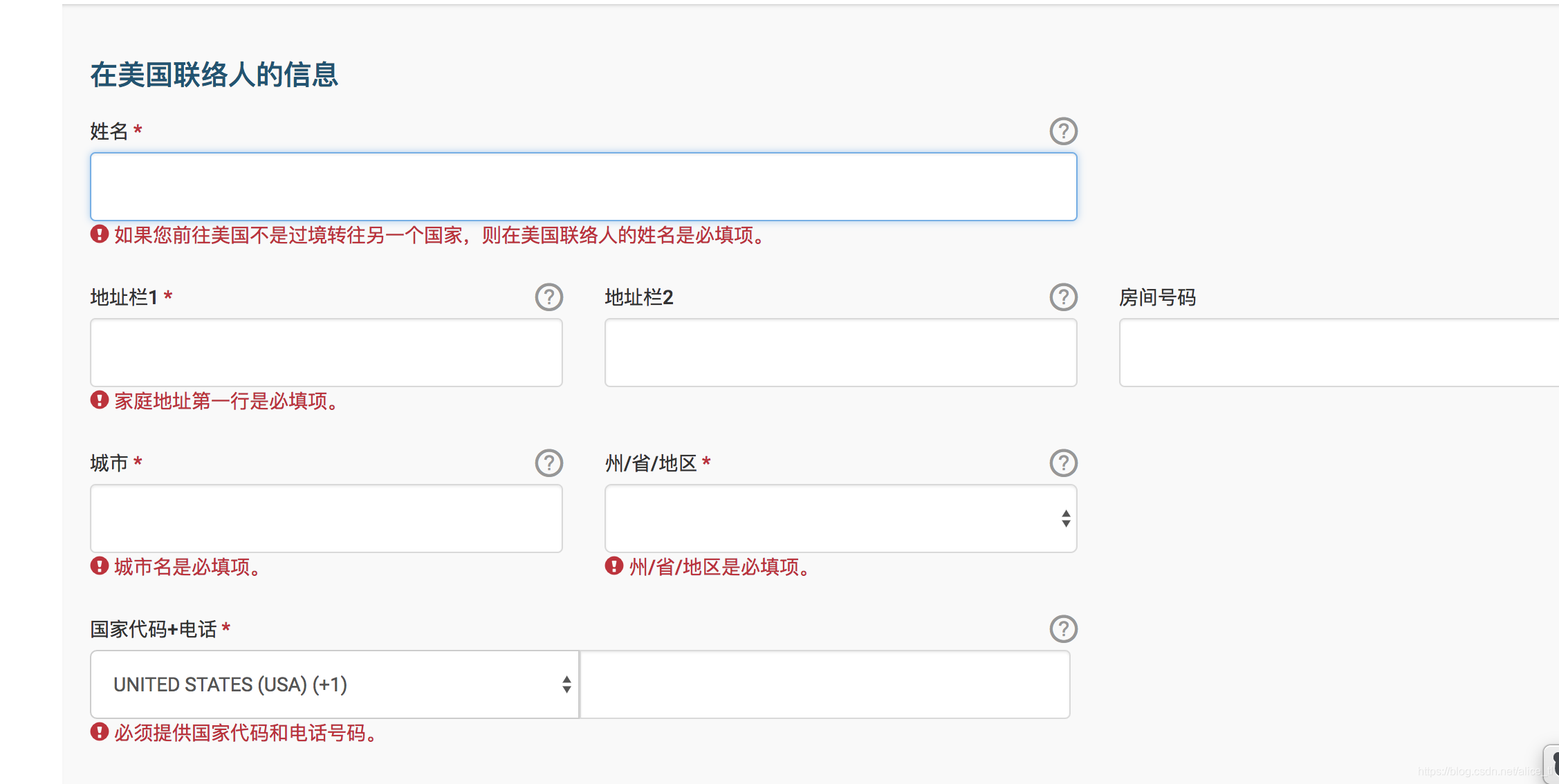Click error icon beside 必须提供国家代码和电话号码

(100, 732)
